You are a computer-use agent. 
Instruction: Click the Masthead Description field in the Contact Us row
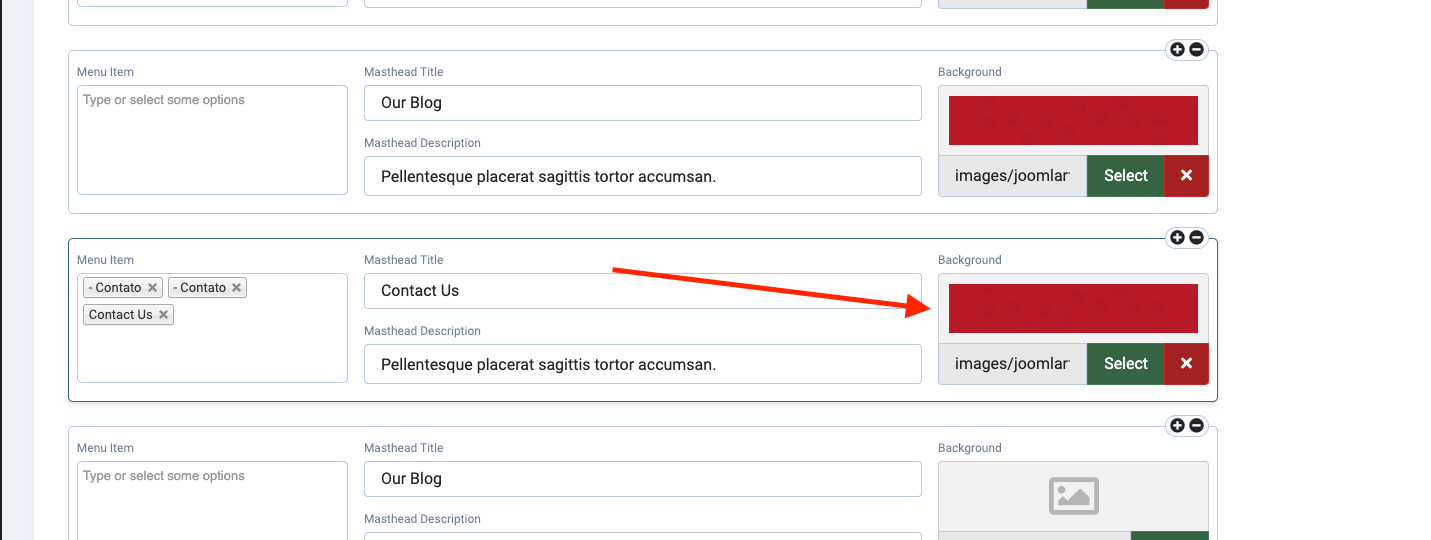coord(642,364)
